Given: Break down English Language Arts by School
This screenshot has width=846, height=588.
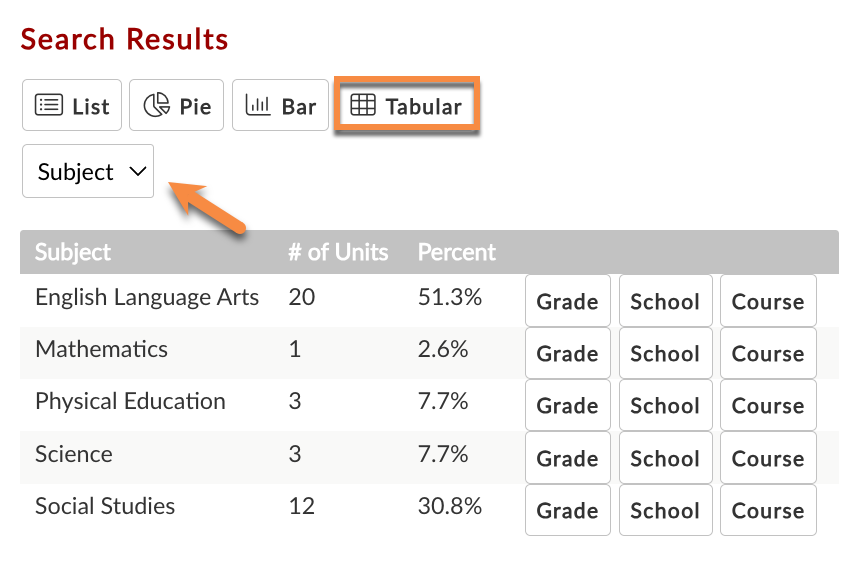Looking at the screenshot, I should coord(665,301).
